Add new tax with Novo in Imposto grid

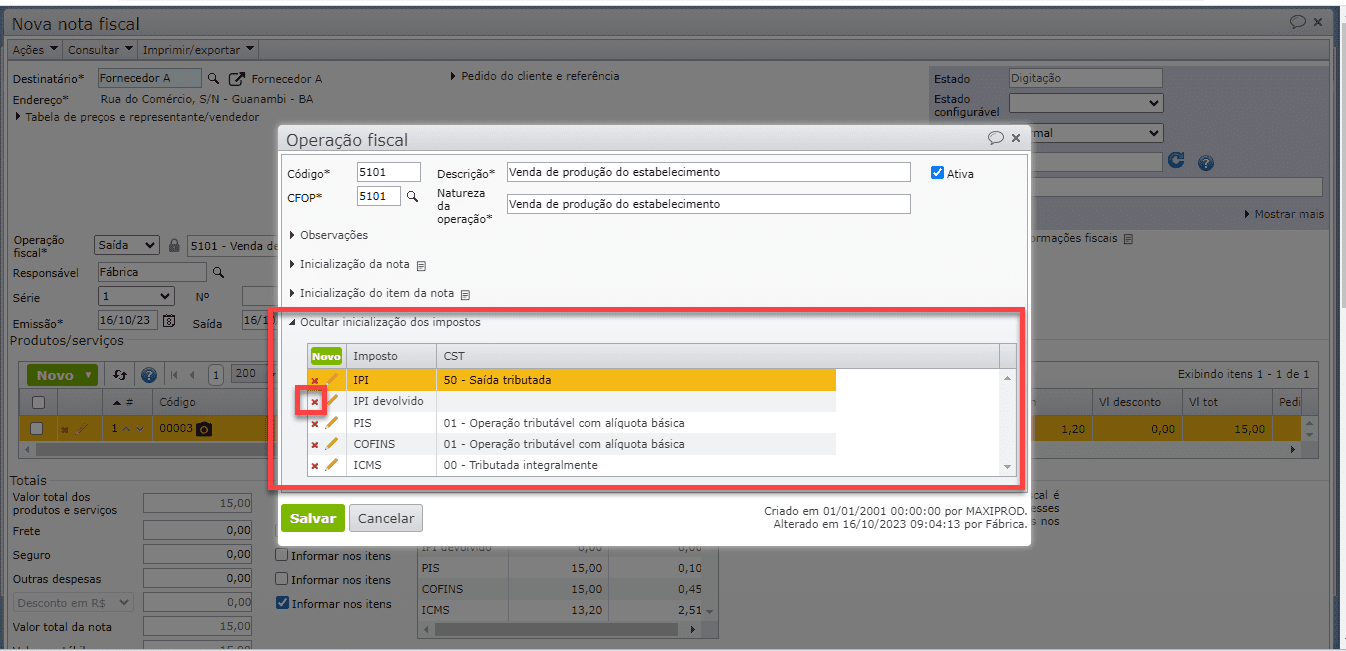point(326,356)
